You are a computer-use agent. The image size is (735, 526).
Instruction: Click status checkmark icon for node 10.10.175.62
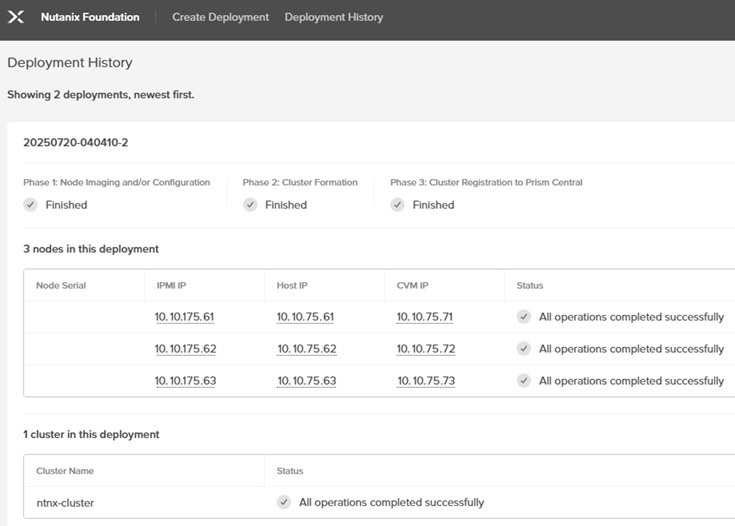point(524,348)
